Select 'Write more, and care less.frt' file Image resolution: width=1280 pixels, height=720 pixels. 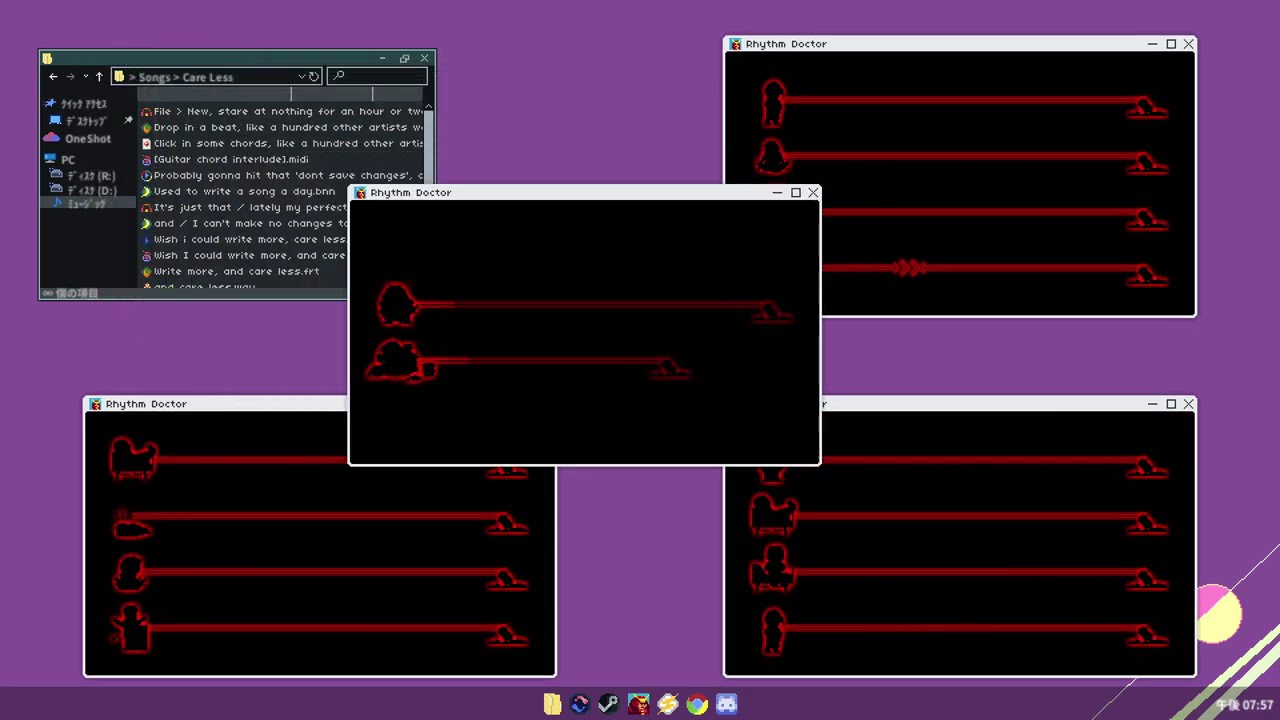click(x=230, y=271)
